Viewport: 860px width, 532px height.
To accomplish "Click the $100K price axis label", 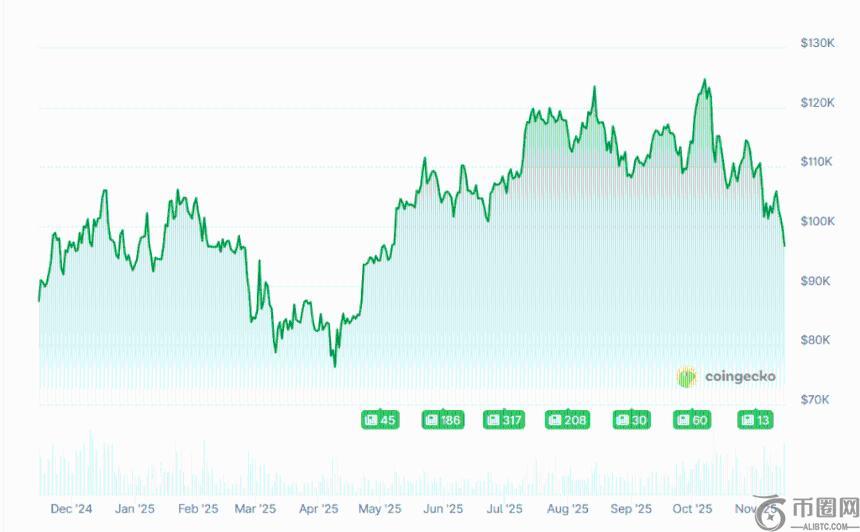I will click(x=817, y=221).
